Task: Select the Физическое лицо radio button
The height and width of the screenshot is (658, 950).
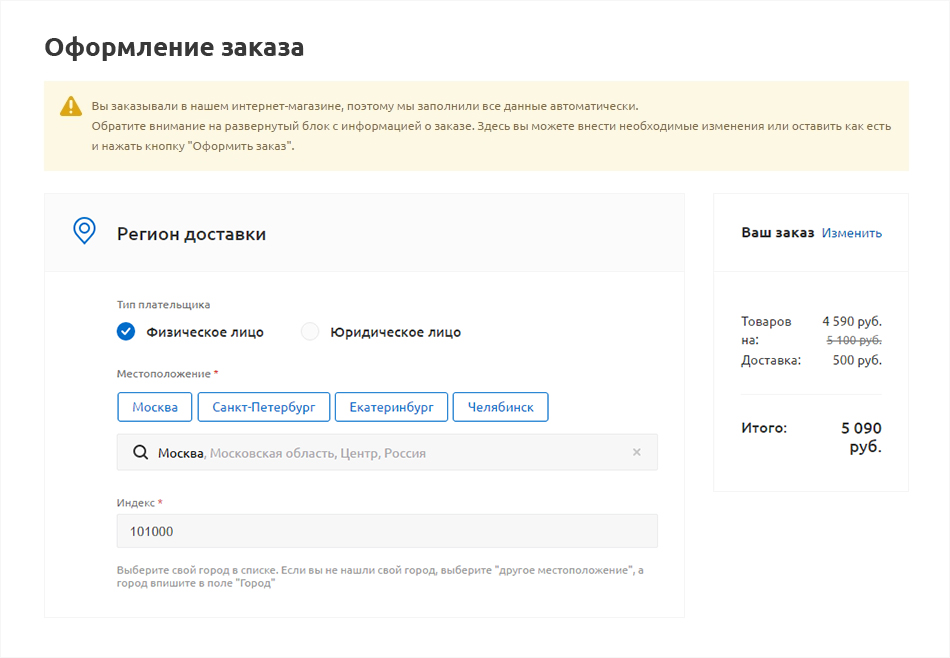Action: click(x=126, y=332)
